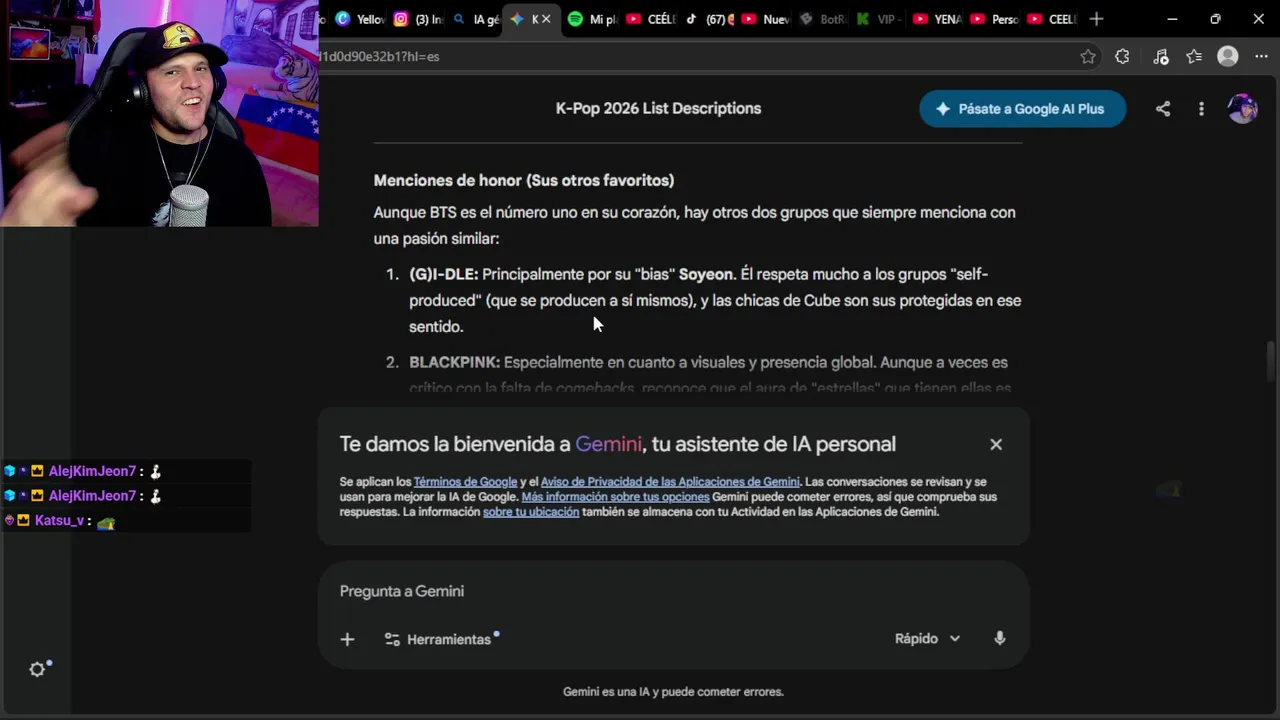Viewport: 1280px width, 720px height.
Task: Open Más información sobre tus opciones link
Action: (x=615, y=497)
